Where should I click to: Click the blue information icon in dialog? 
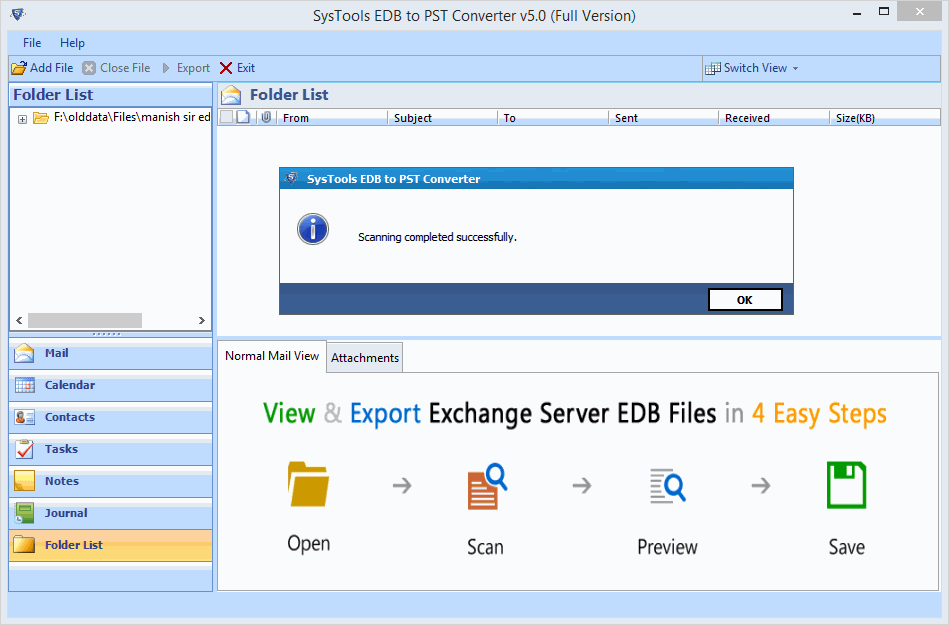tap(313, 229)
